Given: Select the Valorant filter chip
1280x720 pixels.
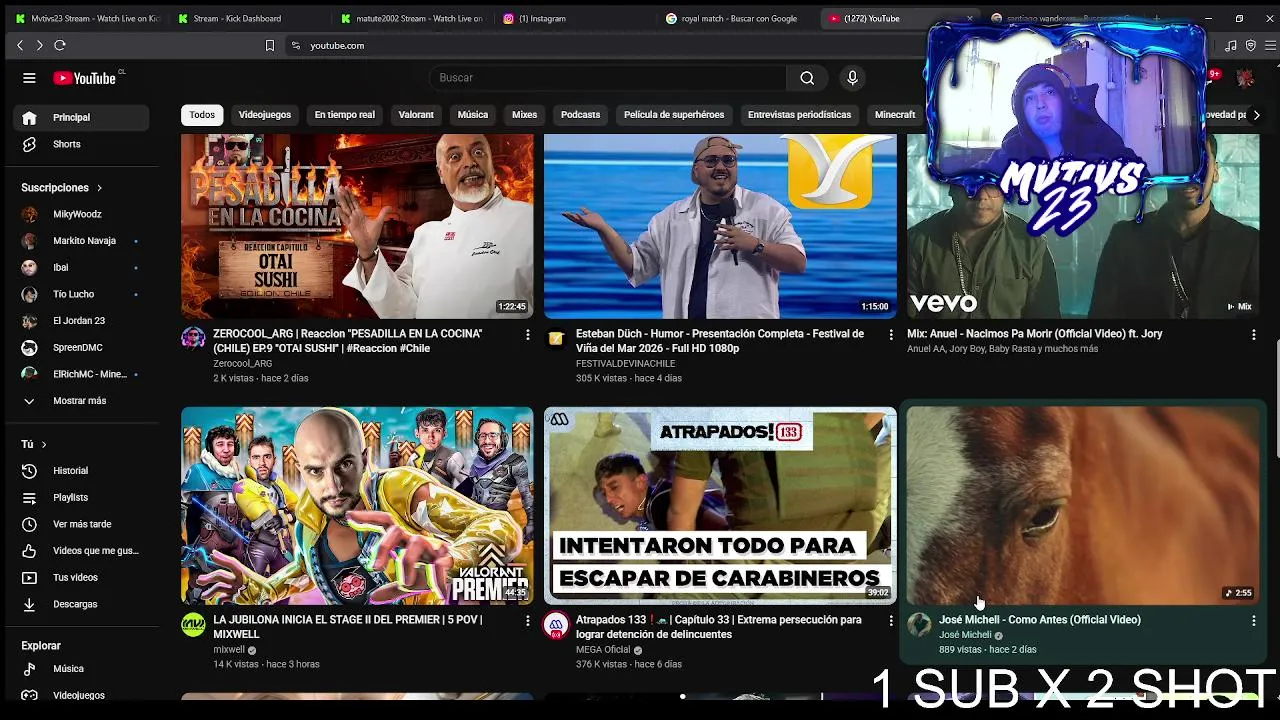Looking at the screenshot, I should pyautogui.click(x=416, y=115).
